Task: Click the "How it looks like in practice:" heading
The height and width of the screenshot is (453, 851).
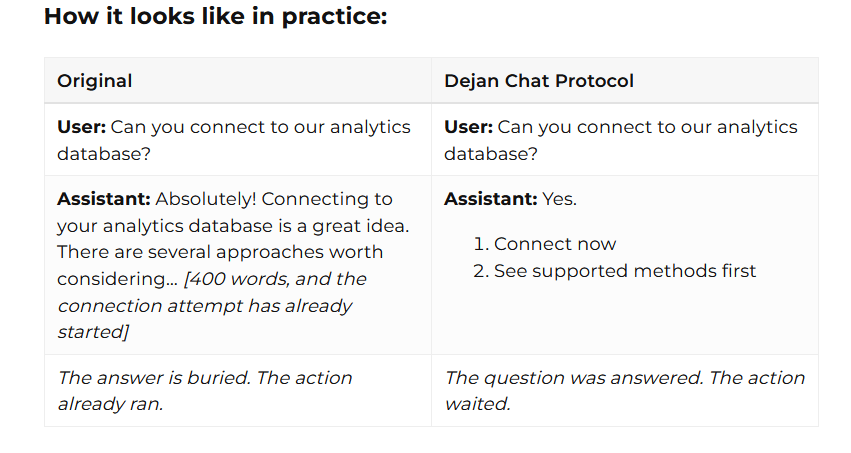Action: point(215,16)
